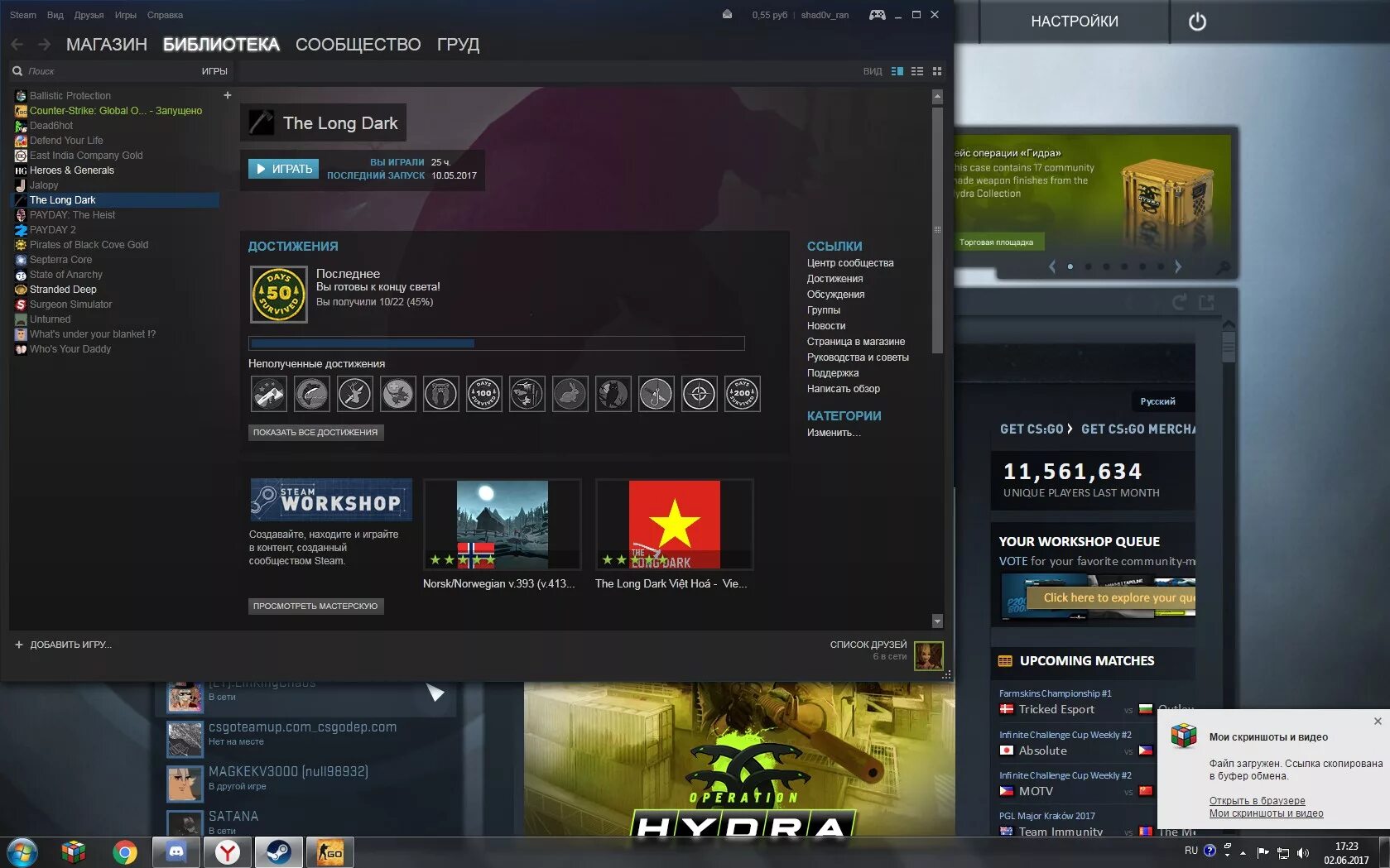Click the 200 Days Survived locked achievement
Screen dimensions: 1390x868
[x=742, y=394]
